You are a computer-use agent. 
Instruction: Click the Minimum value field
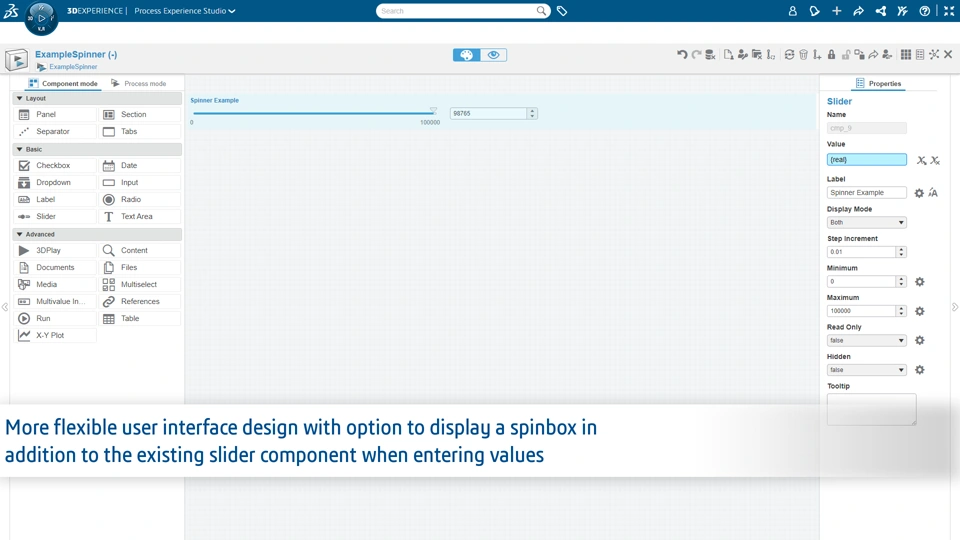pyautogui.click(x=861, y=282)
